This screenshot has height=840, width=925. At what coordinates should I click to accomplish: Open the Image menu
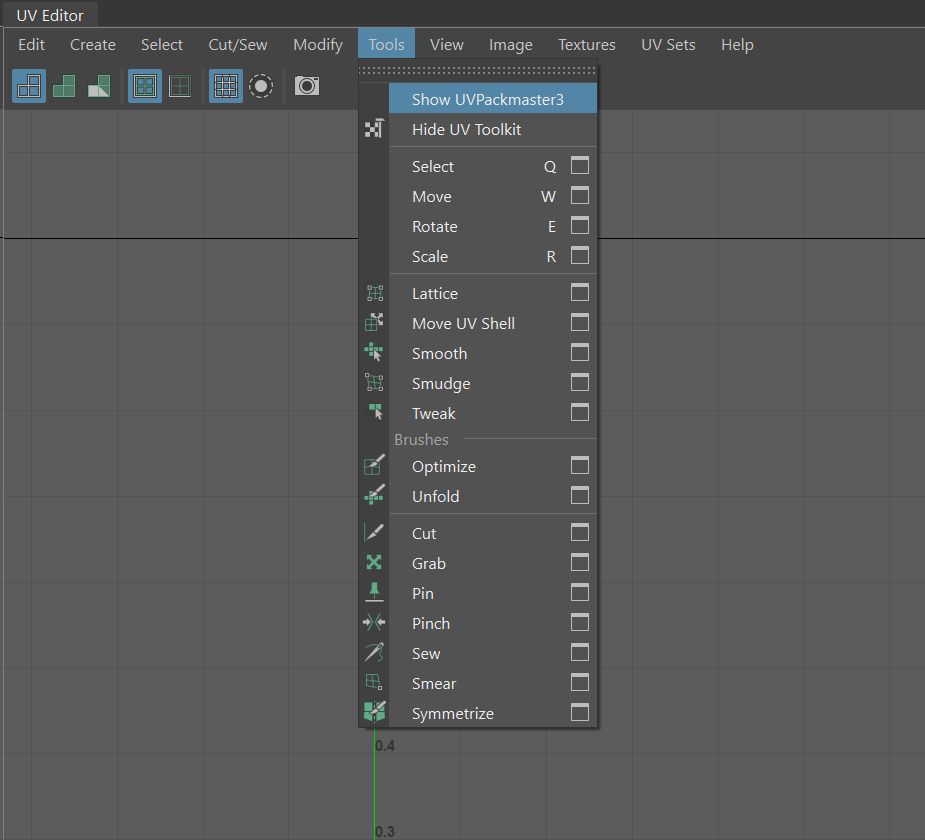coord(511,44)
